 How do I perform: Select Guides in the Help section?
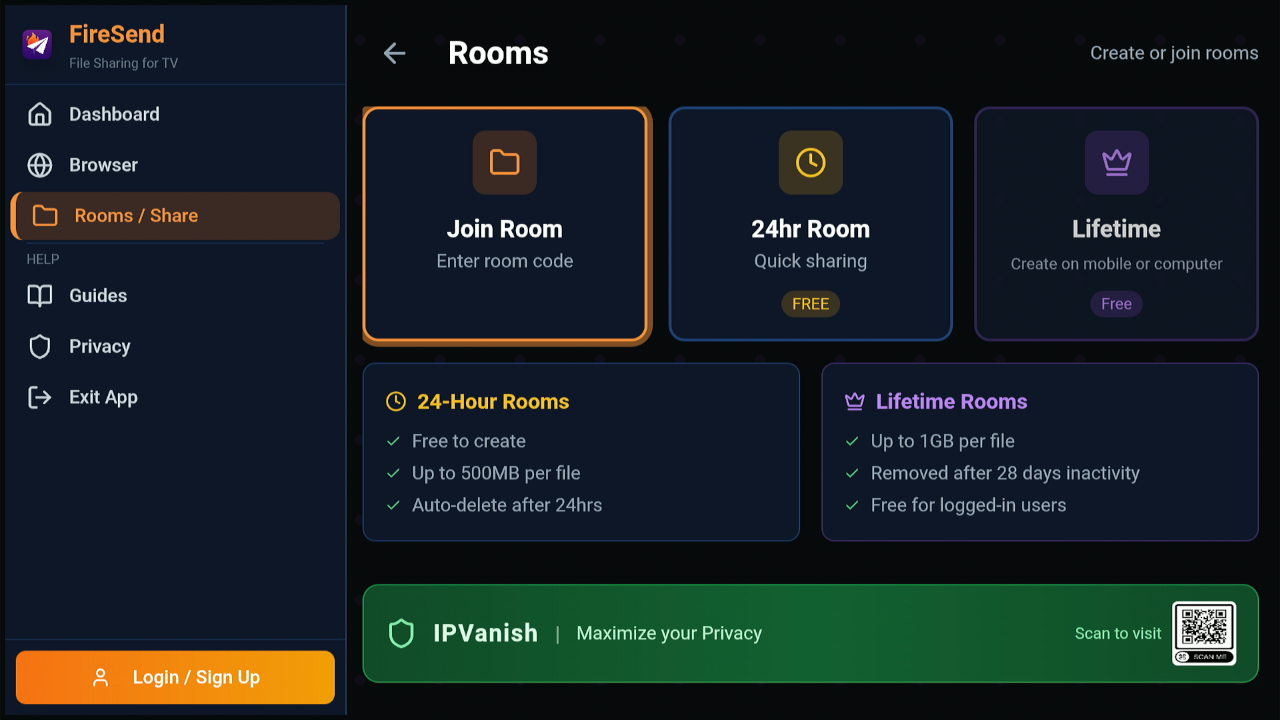[x=98, y=296]
